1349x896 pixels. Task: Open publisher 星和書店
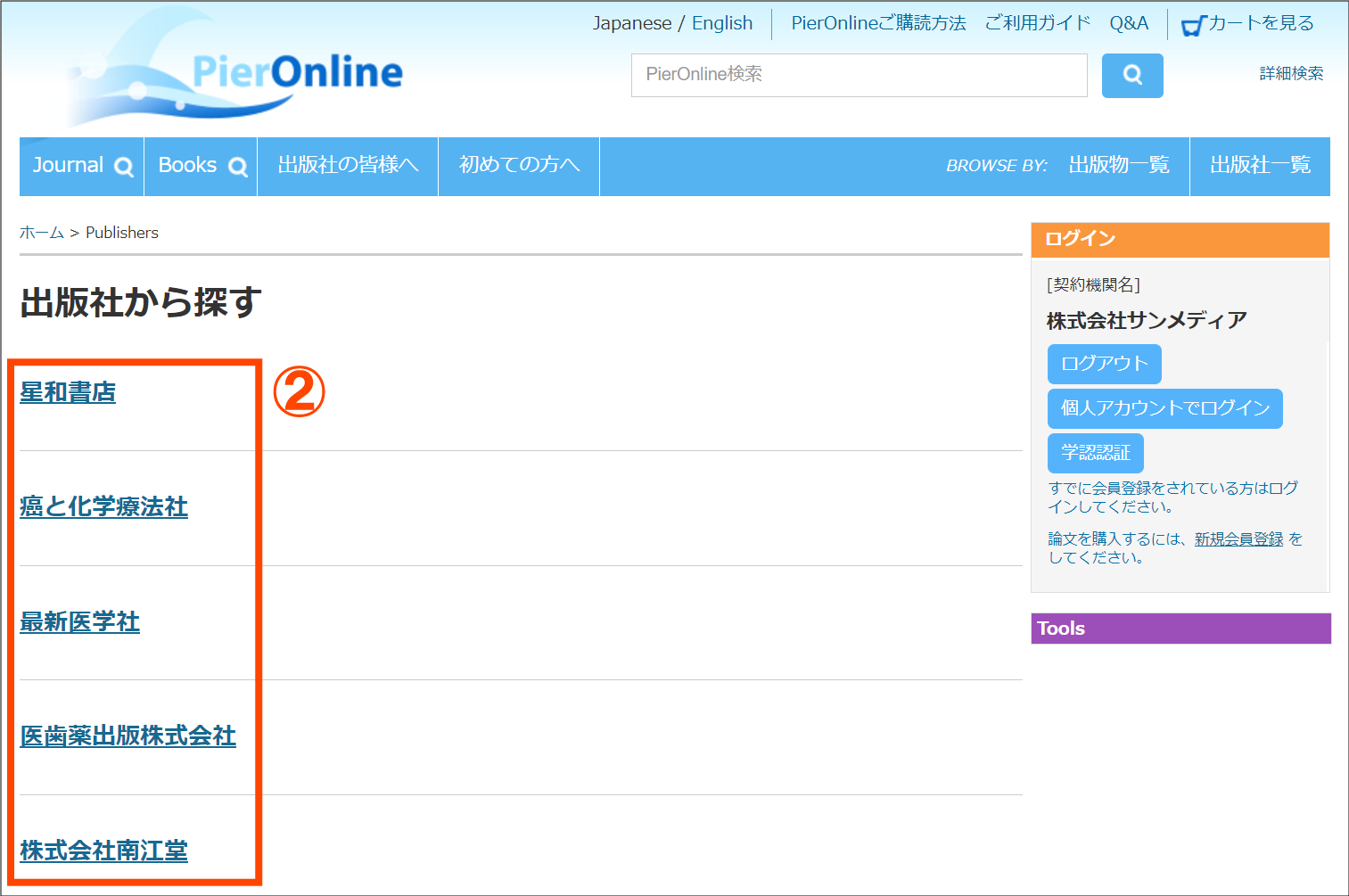68,392
